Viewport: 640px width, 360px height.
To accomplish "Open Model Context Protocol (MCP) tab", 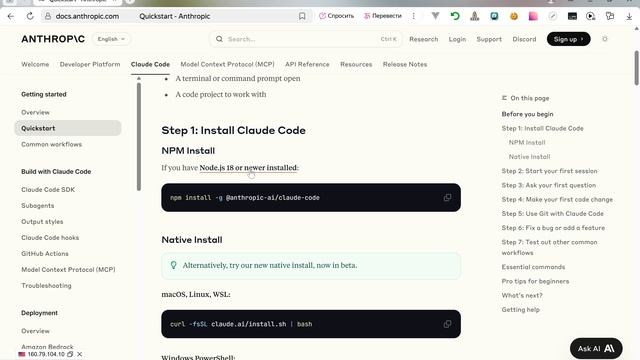I will pos(227,64).
